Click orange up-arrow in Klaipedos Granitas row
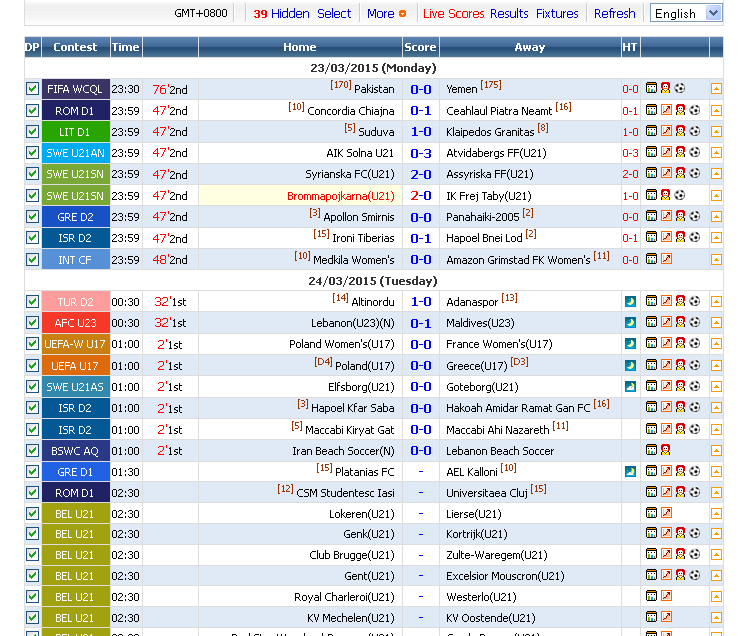Viewport: 753px width, 636px height. (716, 132)
